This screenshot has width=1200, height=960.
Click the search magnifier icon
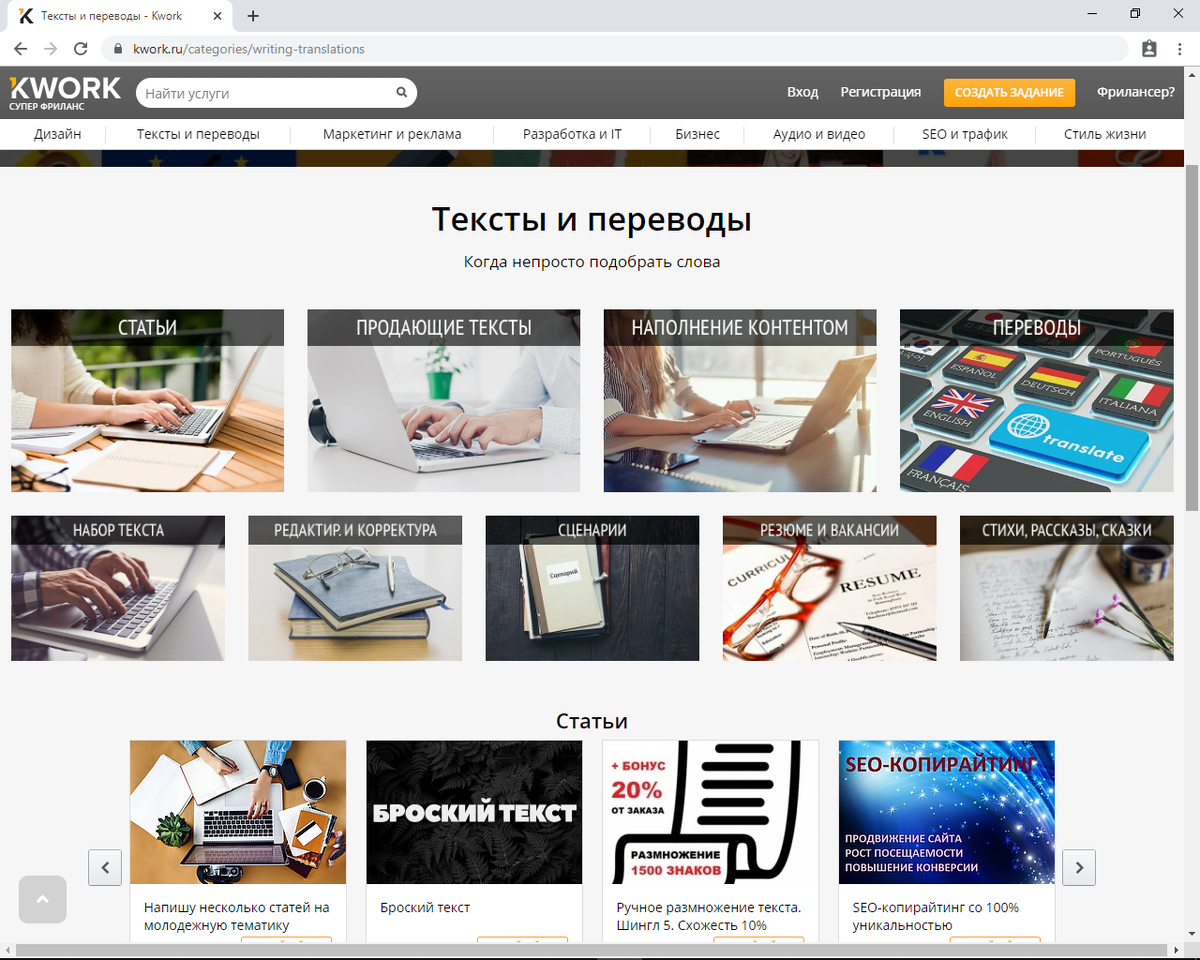point(401,92)
